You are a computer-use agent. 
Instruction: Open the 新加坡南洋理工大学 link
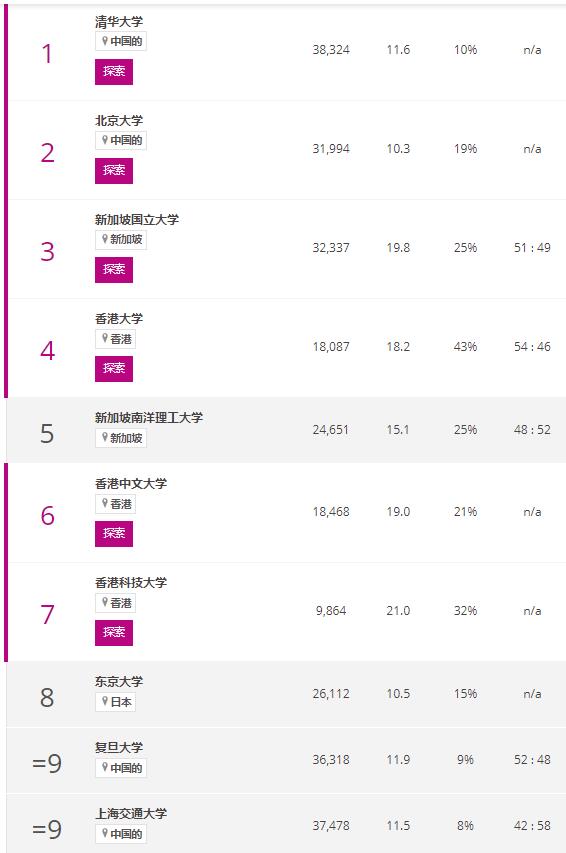pos(149,418)
